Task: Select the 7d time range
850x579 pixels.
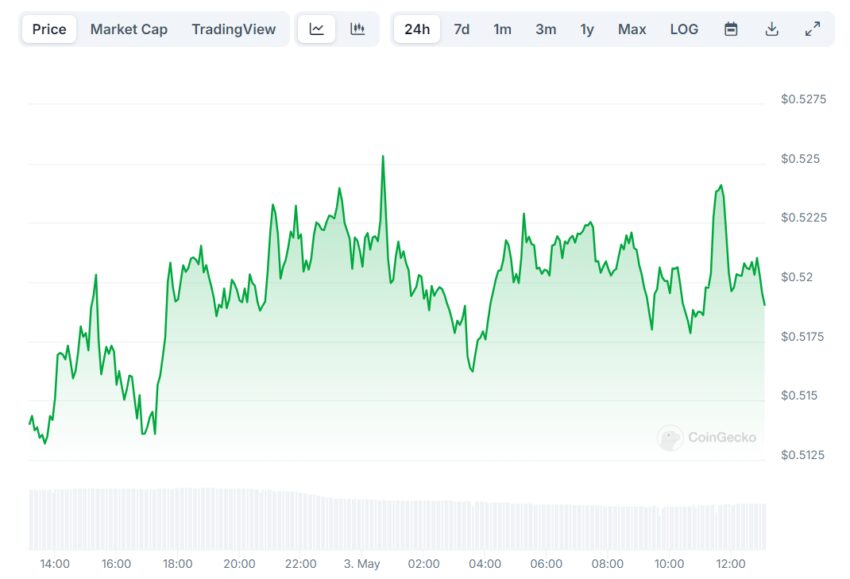Action: point(461,29)
